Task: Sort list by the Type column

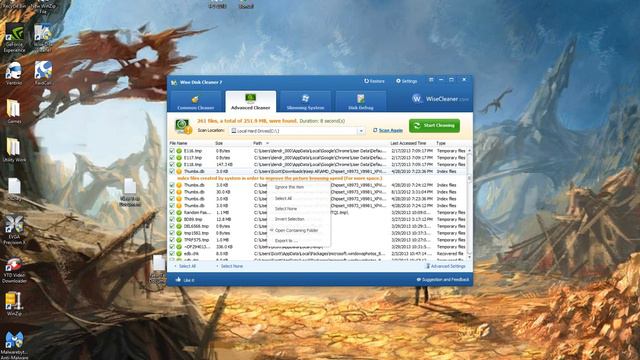Action: click(x=441, y=143)
